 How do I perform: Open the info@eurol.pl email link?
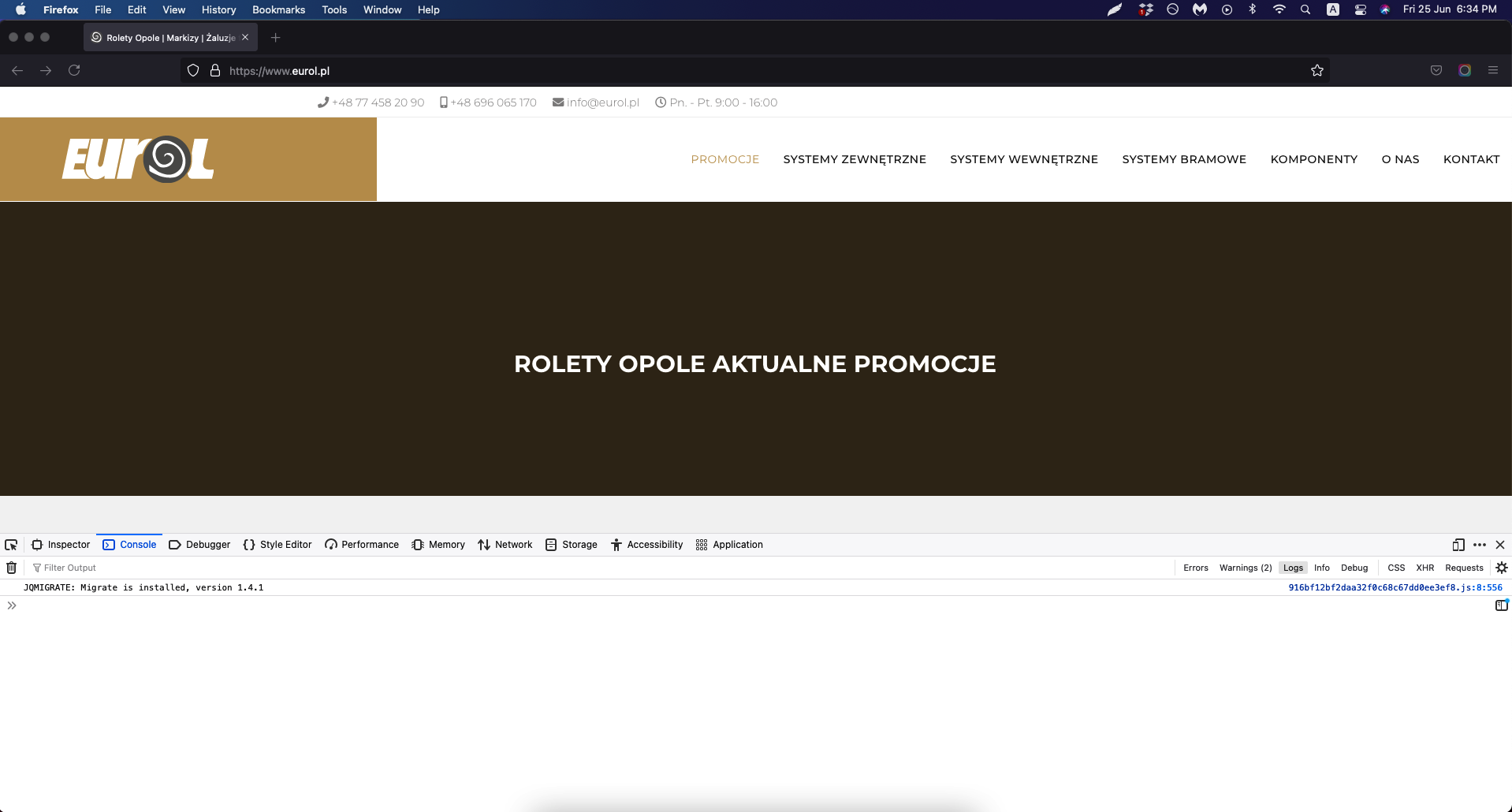pos(602,102)
